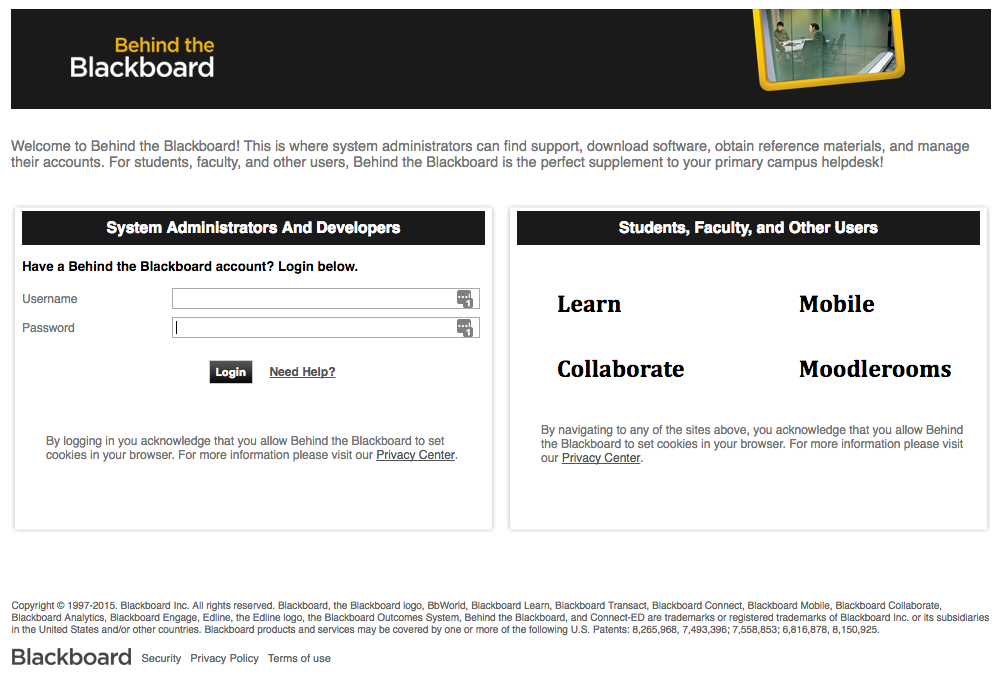
Task: Open Privacy Center link in students panel
Action: coord(601,458)
